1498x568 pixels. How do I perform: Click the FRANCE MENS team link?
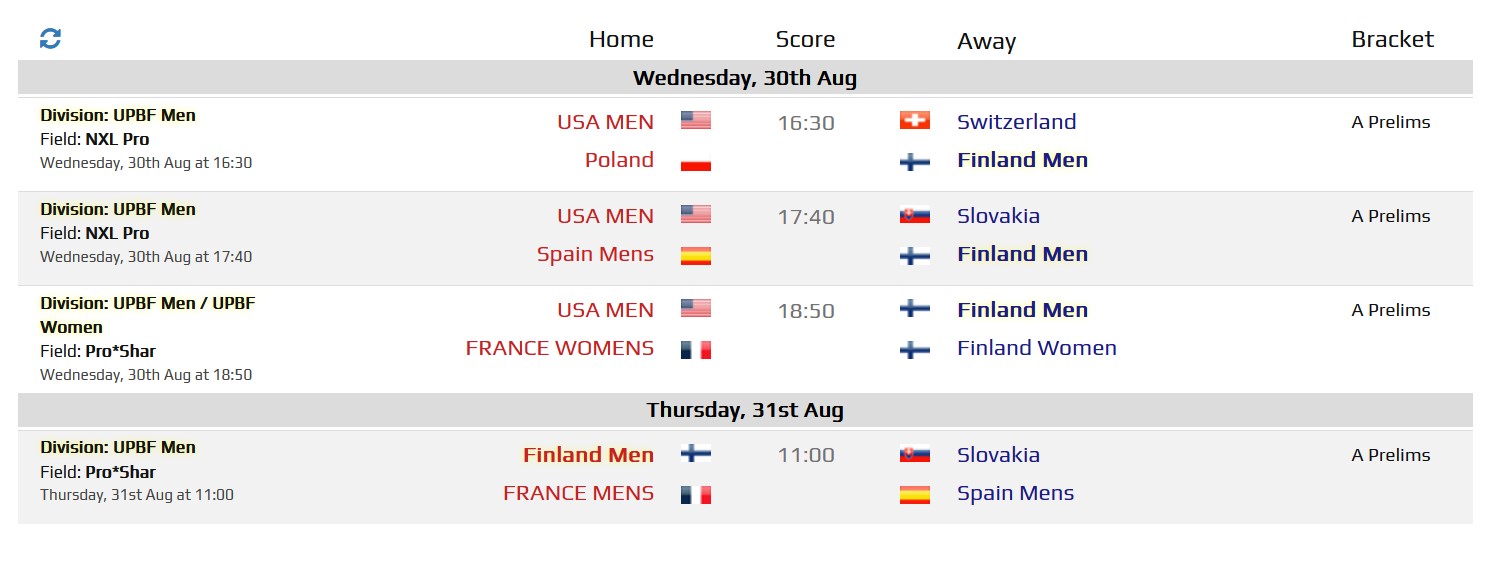point(578,493)
